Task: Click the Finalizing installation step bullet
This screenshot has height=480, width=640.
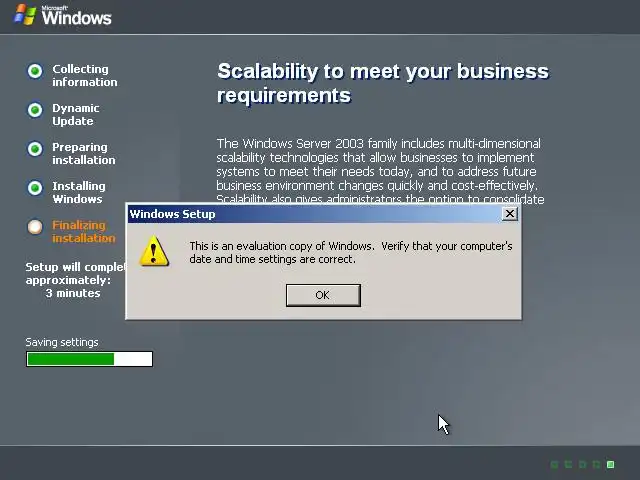Action: pos(35,227)
